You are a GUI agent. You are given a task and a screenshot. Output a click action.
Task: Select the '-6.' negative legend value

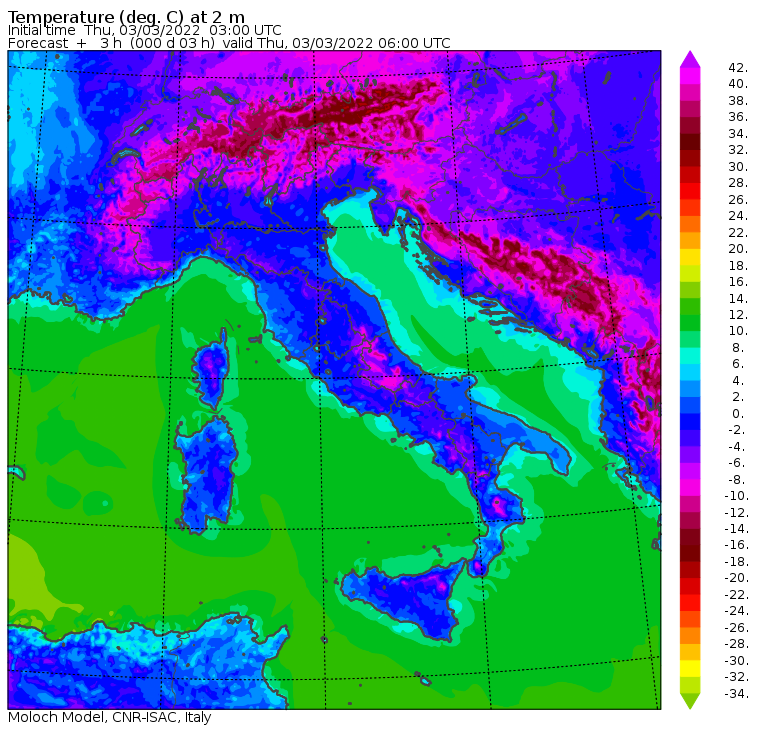pos(737,463)
